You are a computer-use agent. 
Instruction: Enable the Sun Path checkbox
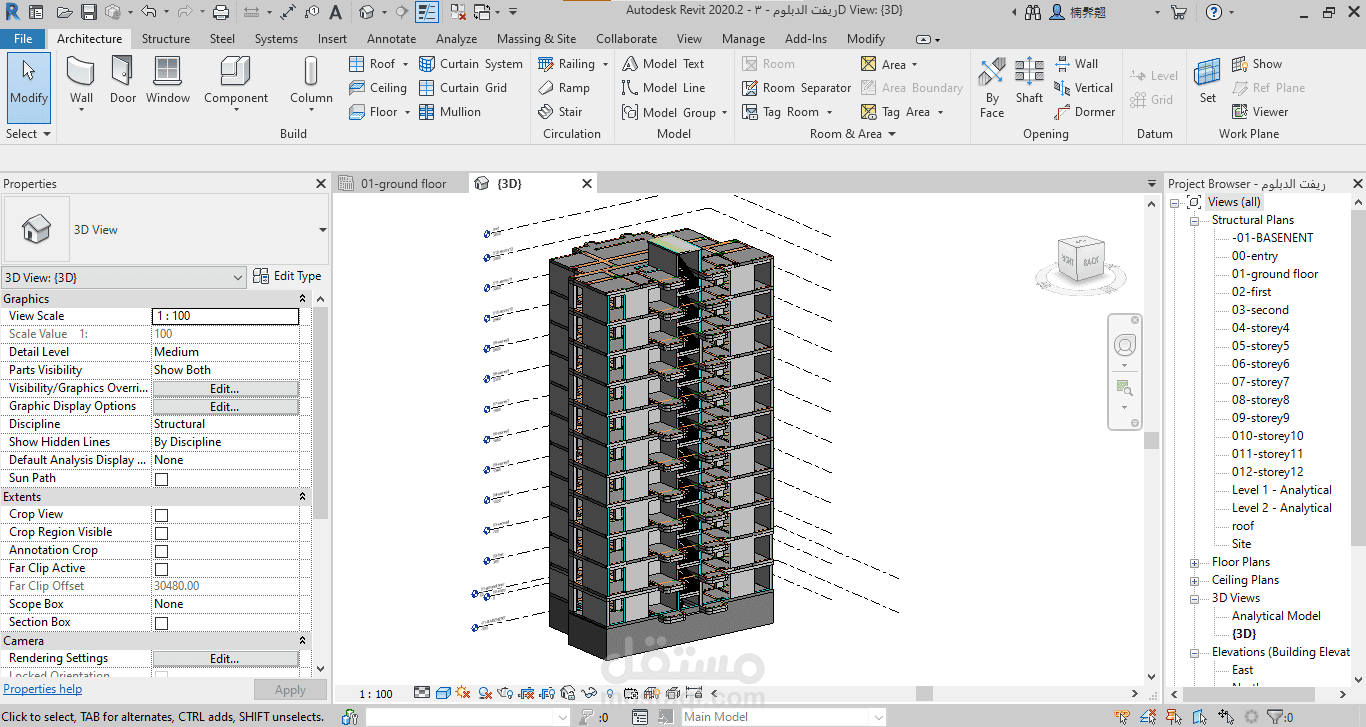(161, 479)
